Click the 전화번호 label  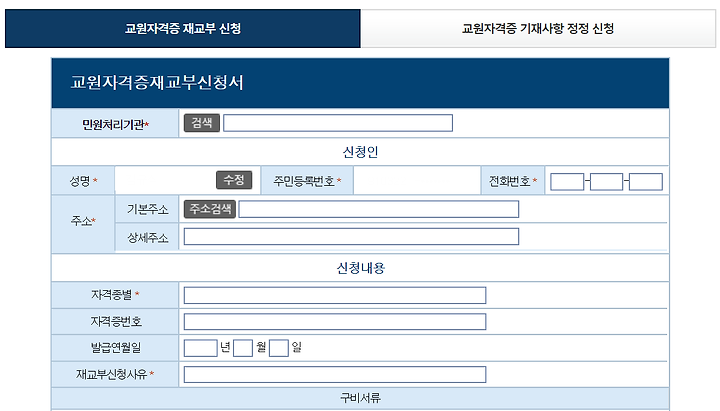510,181
